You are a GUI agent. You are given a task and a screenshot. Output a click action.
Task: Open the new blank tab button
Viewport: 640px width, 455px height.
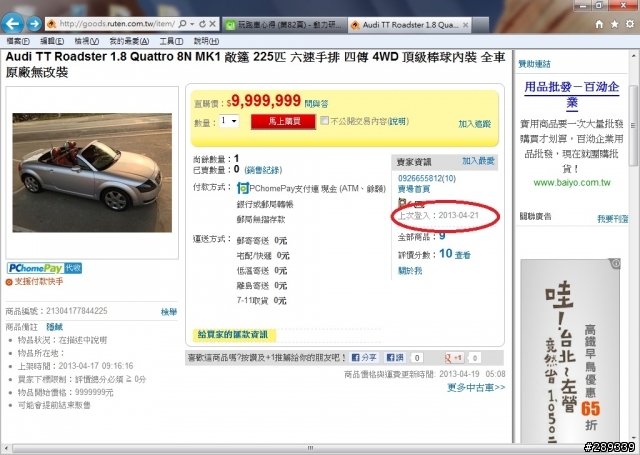point(480,25)
